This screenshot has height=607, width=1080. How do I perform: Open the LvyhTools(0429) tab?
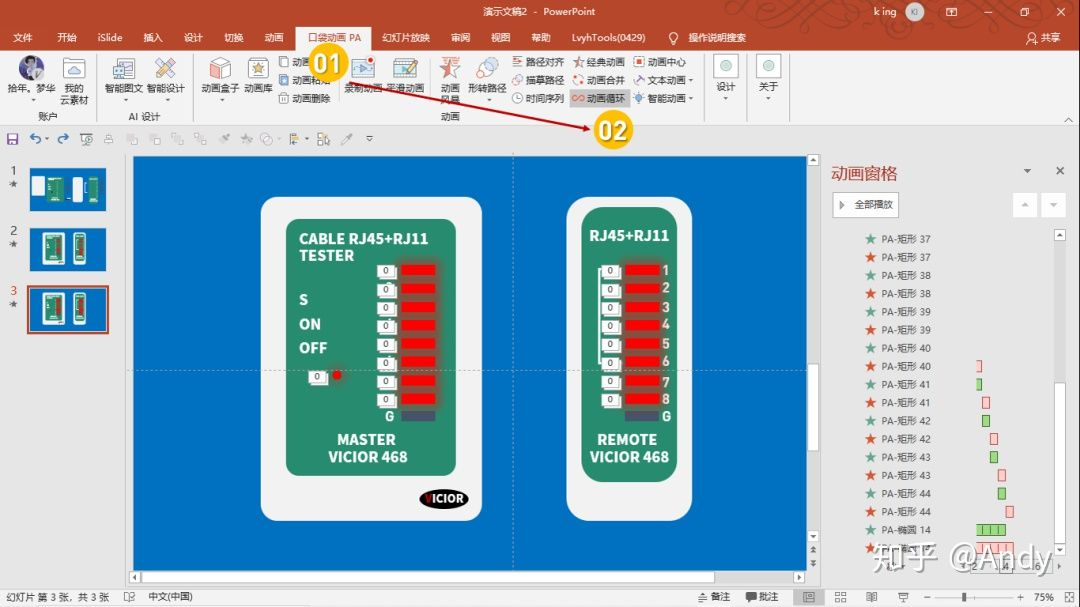point(608,38)
